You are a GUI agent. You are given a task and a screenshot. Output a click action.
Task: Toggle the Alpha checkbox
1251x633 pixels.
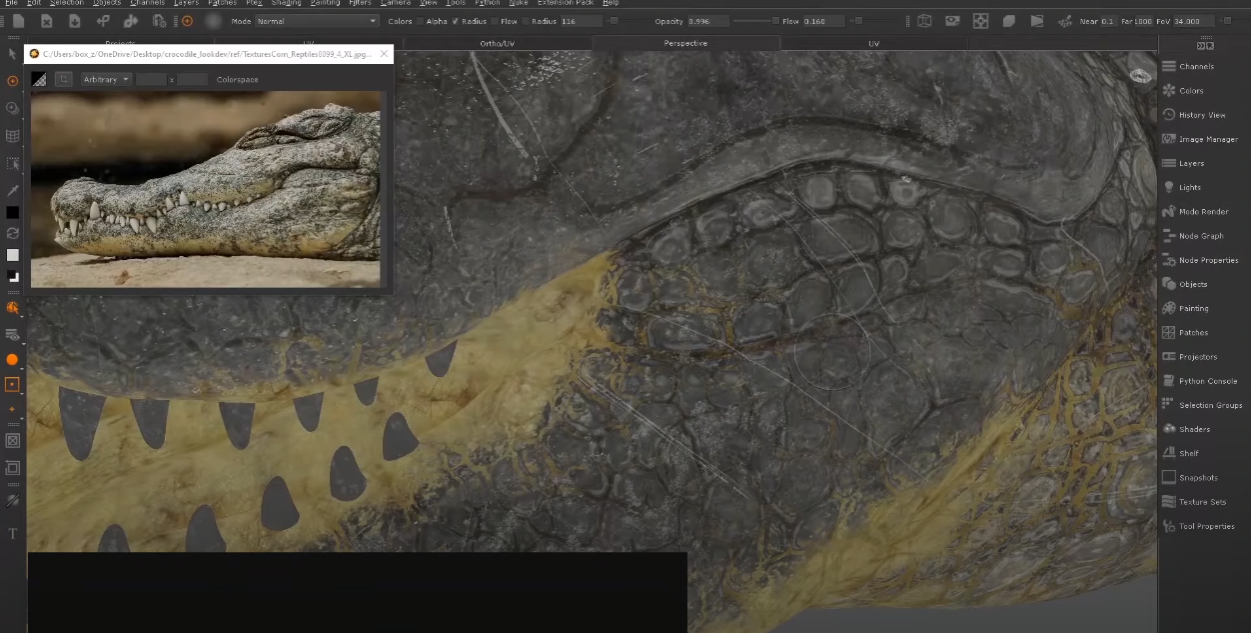pos(420,21)
